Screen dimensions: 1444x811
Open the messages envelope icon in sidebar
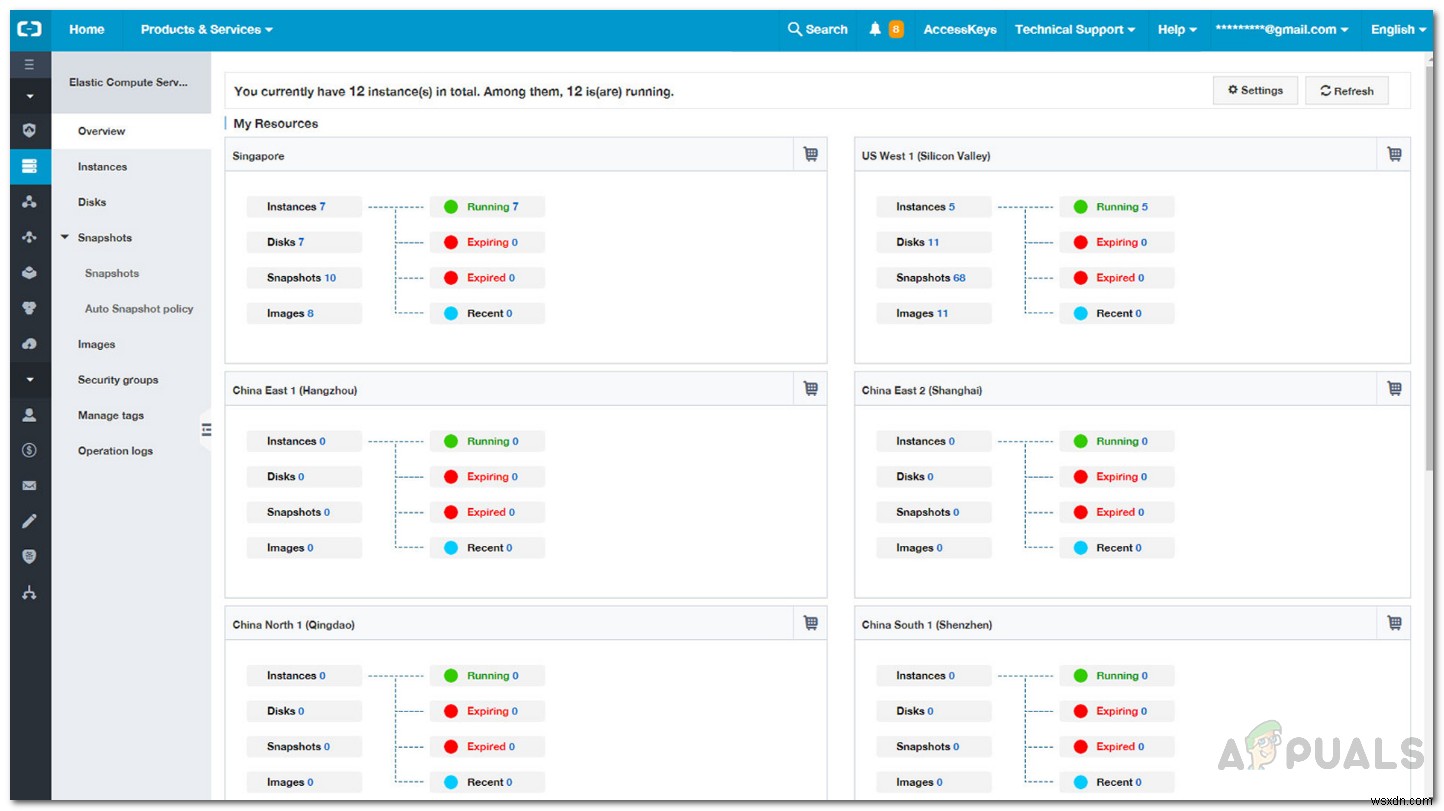coord(29,485)
